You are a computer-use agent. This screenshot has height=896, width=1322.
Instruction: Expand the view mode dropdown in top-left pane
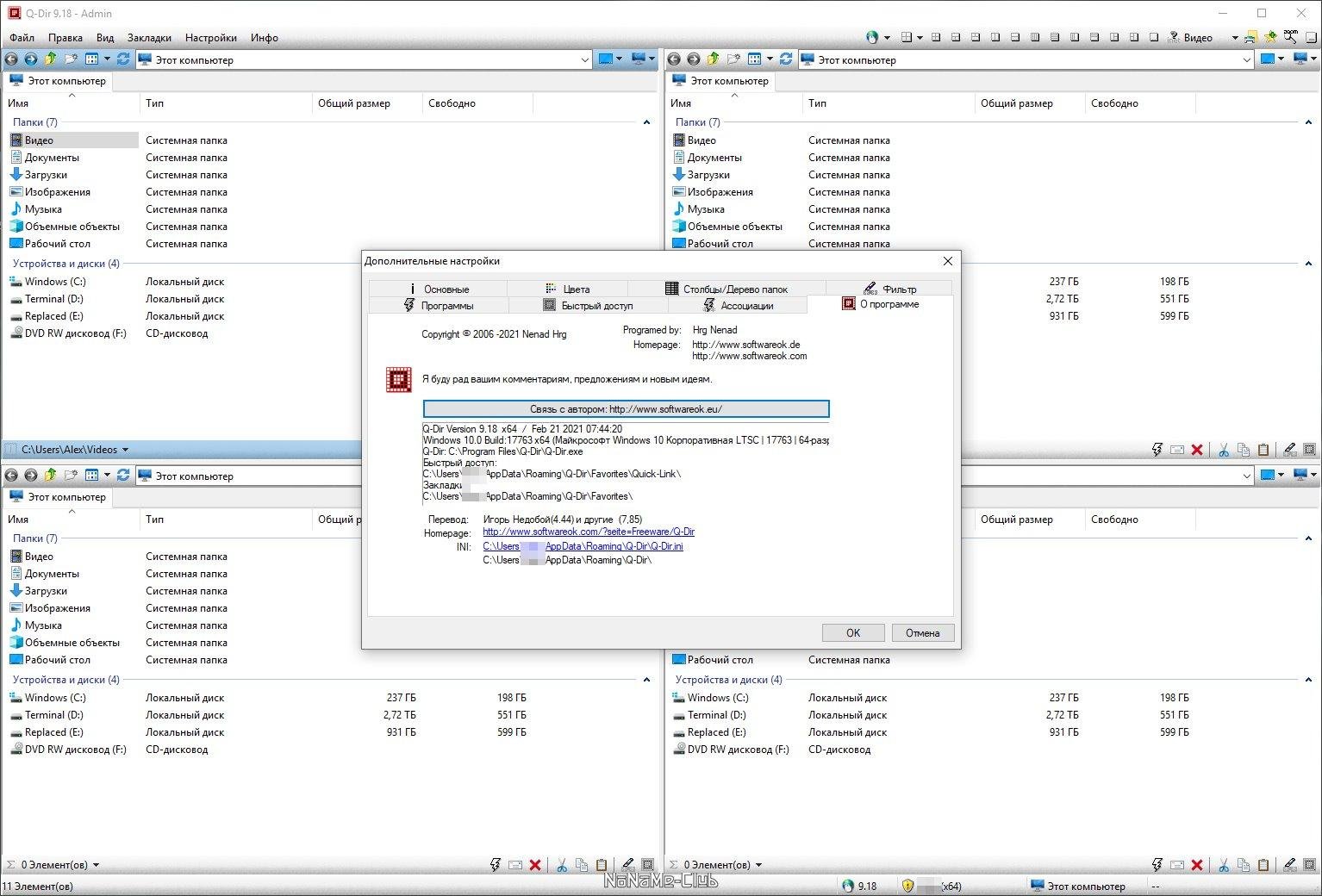click(107, 59)
